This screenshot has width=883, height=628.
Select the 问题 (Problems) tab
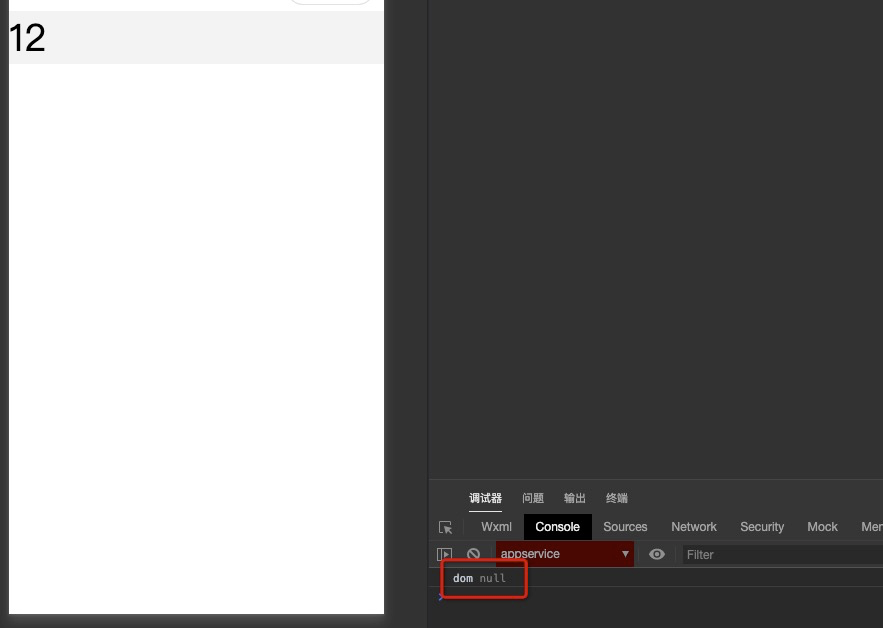coord(532,498)
